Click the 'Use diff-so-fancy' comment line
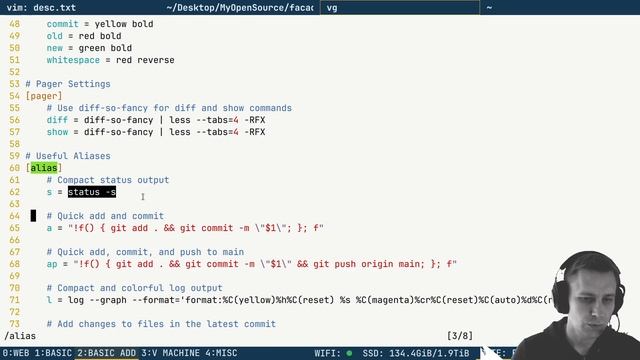This screenshot has height=360, width=640. (x=169, y=108)
